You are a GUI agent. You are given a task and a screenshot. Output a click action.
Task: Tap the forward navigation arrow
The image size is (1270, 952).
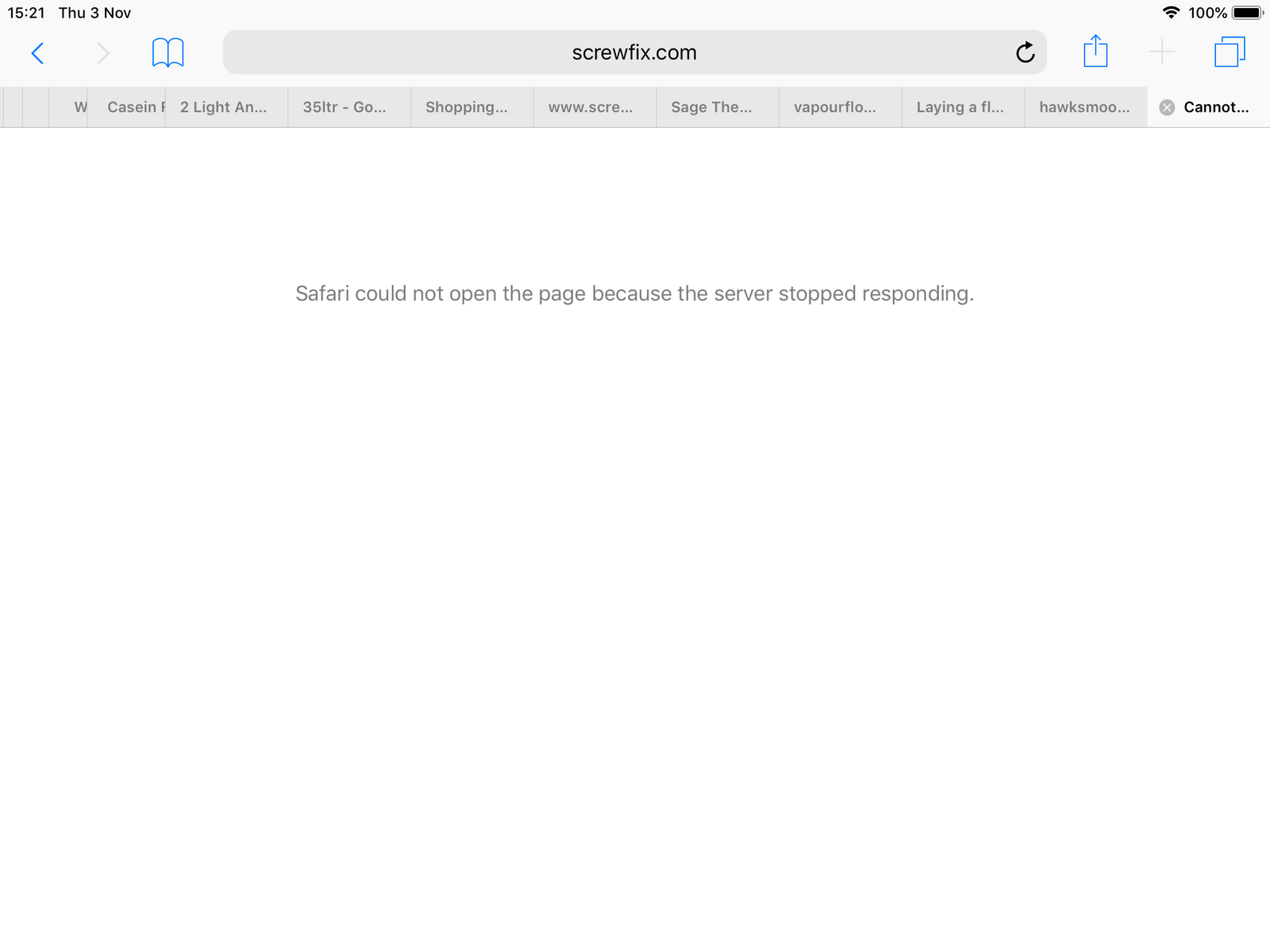(102, 53)
